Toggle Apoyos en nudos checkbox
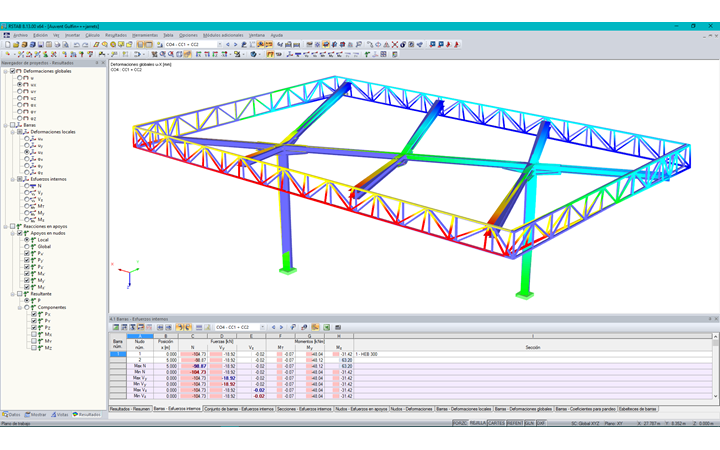This screenshot has width=720, height=450. (x=20, y=233)
